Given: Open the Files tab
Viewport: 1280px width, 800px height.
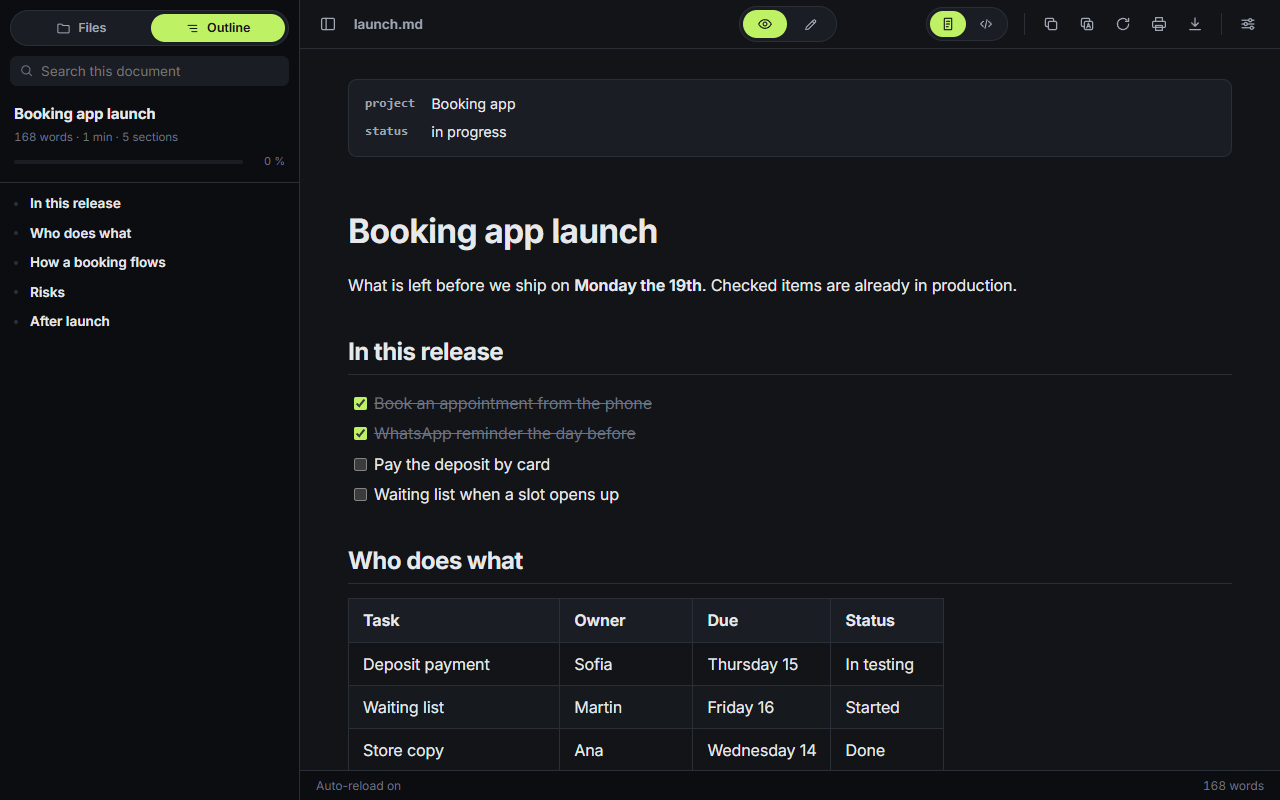Looking at the screenshot, I should [x=81, y=28].
